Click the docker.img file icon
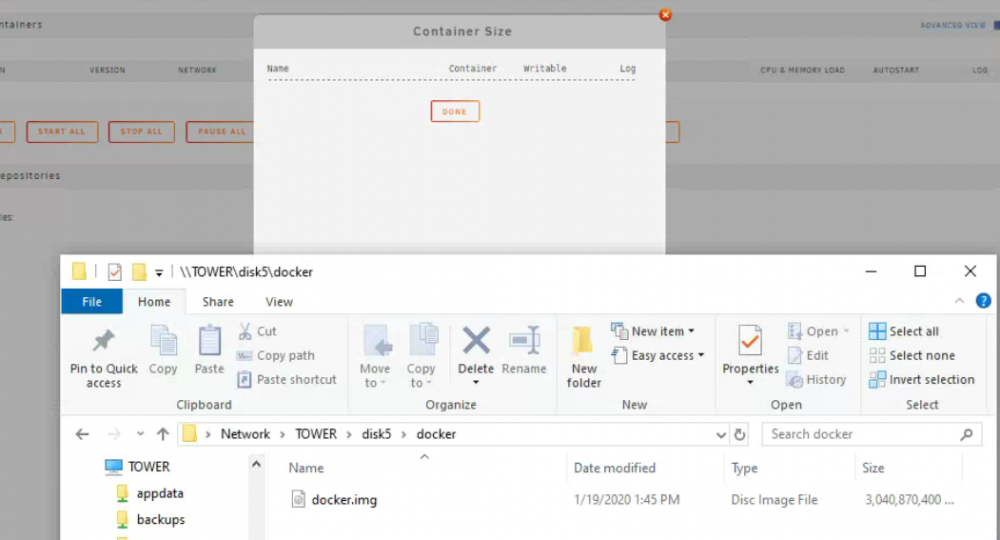The width and height of the screenshot is (1000, 540). coord(298,499)
